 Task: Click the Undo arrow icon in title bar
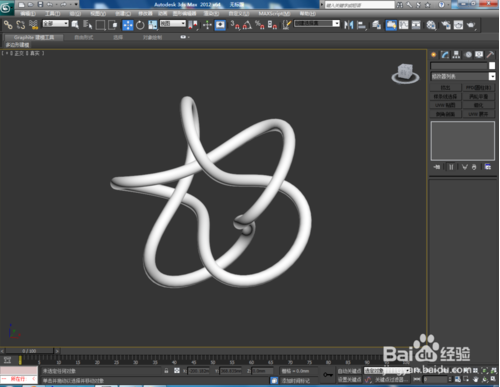(x=50, y=4)
